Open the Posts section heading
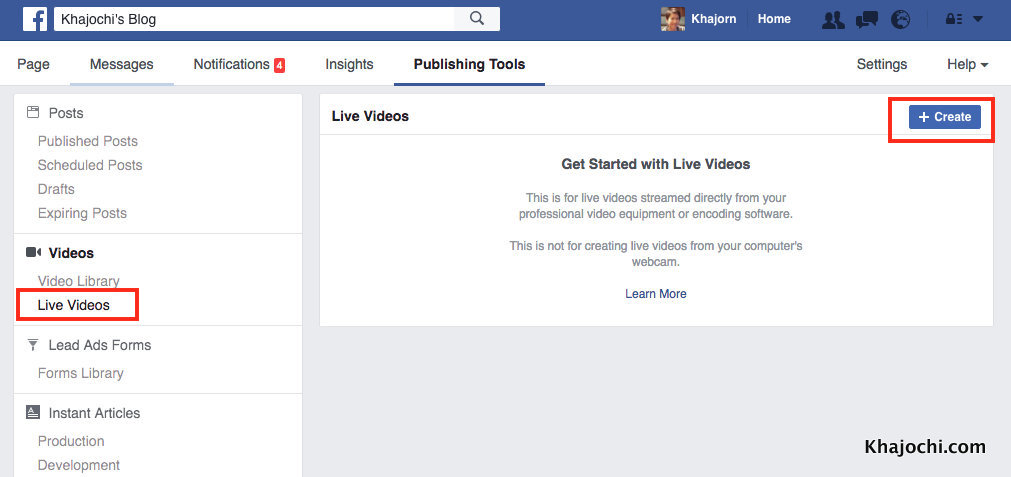 [66, 113]
